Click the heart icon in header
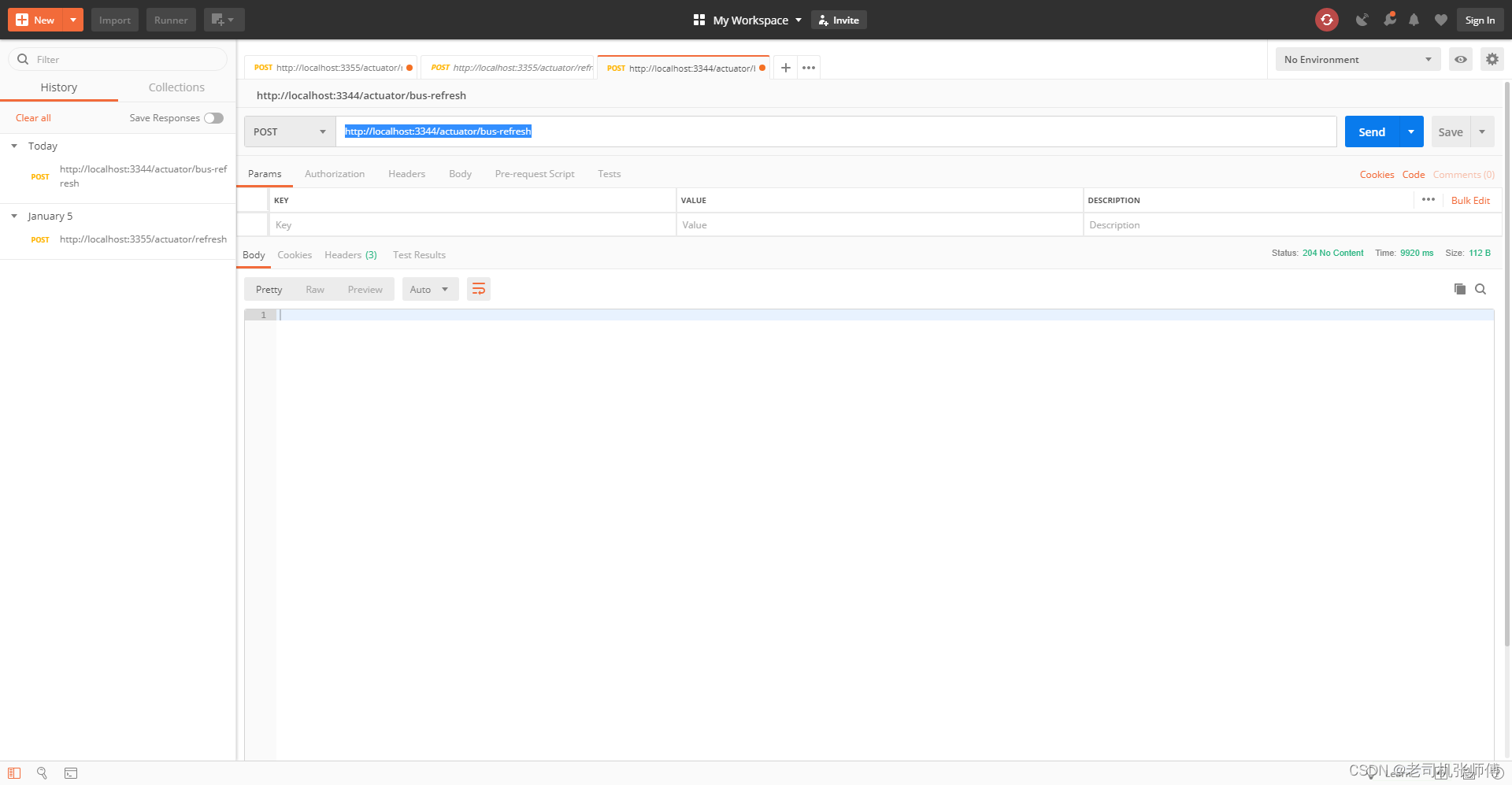Screen dimensions: 1512x785 (x=1440, y=20)
